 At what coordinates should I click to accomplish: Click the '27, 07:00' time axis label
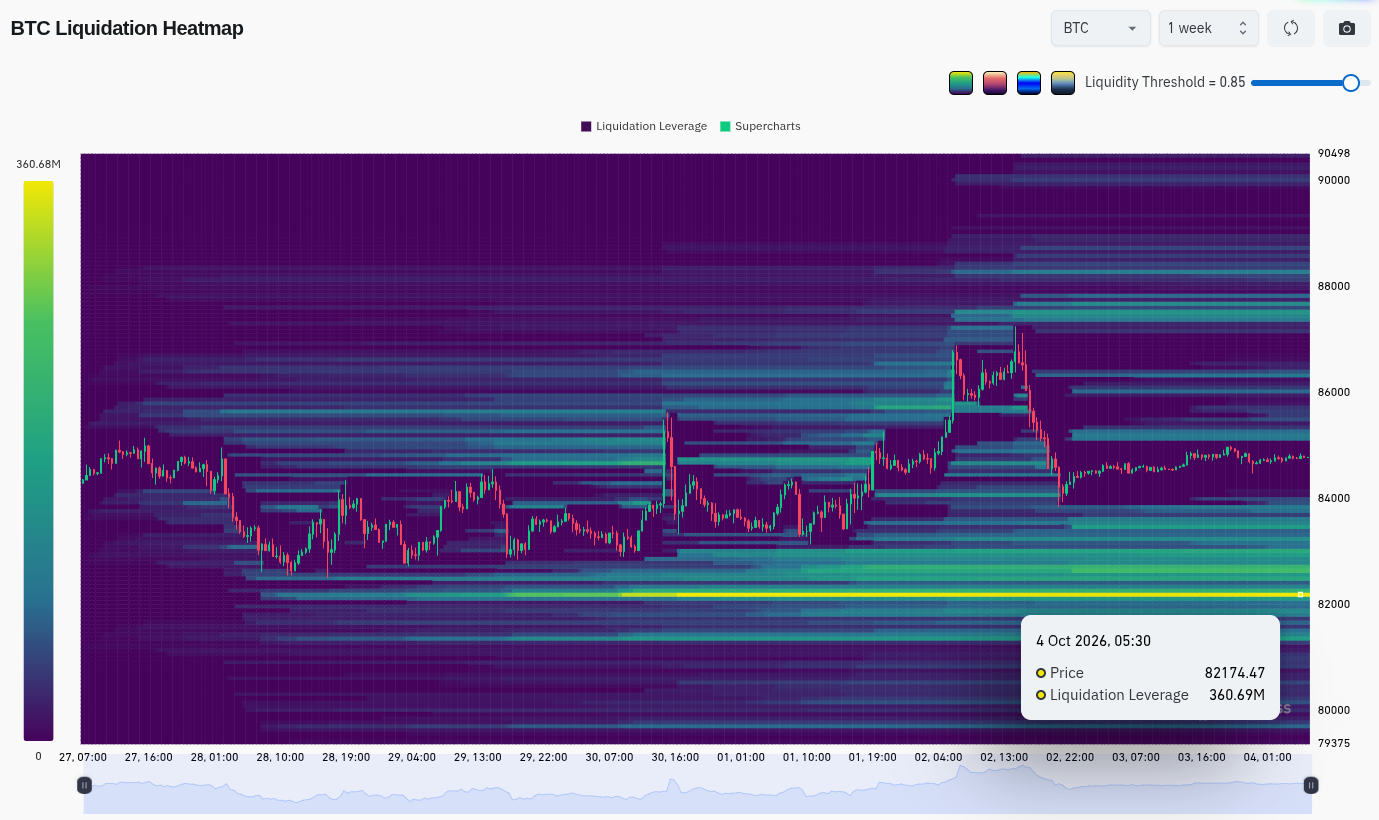point(83,757)
